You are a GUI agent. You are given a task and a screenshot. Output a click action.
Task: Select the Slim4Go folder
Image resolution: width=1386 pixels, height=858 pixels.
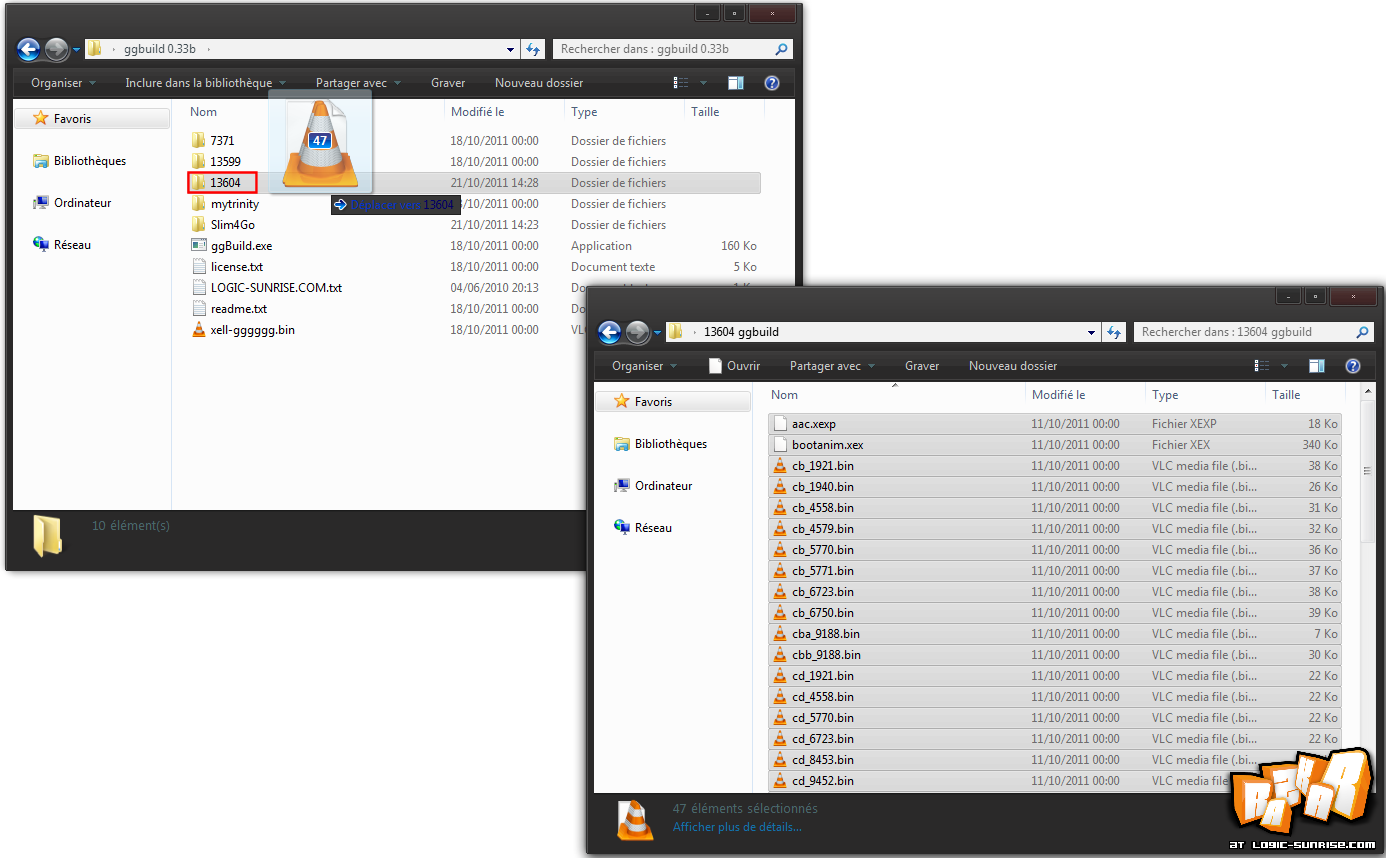[232, 225]
